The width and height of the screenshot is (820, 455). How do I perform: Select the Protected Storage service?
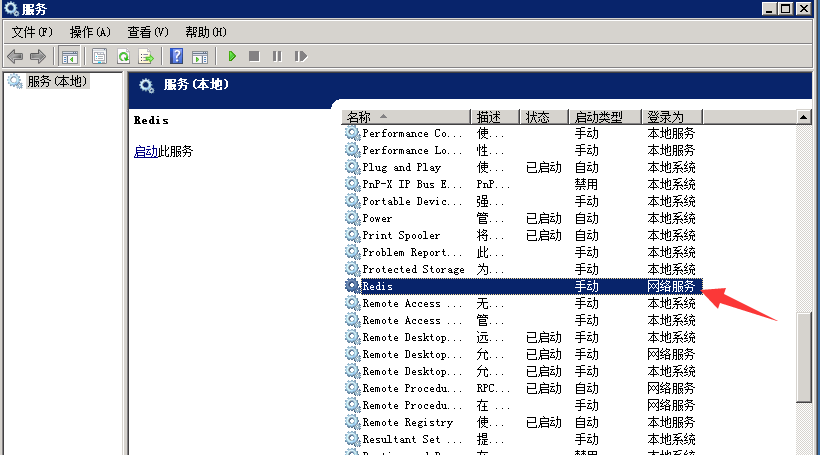coord(522,269)
